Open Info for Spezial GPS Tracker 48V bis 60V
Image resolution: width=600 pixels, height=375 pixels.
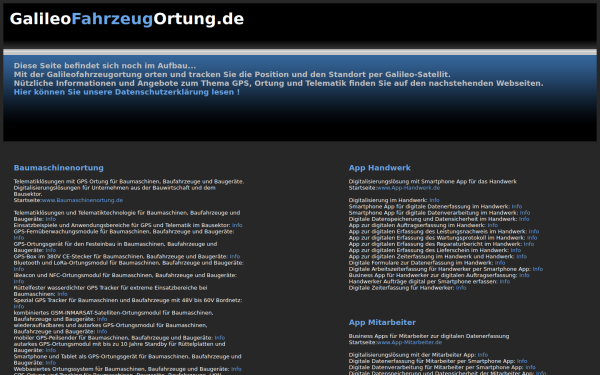click(19, 307)
